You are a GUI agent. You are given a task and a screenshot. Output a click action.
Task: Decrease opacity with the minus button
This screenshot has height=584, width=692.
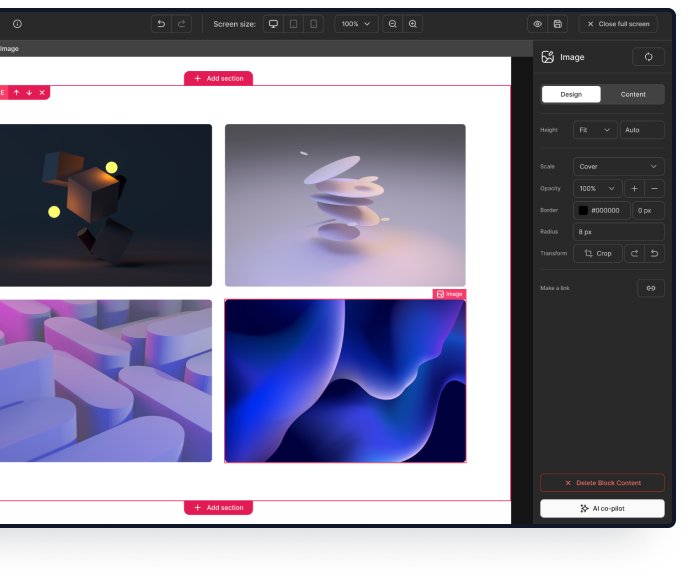(654, 188)
